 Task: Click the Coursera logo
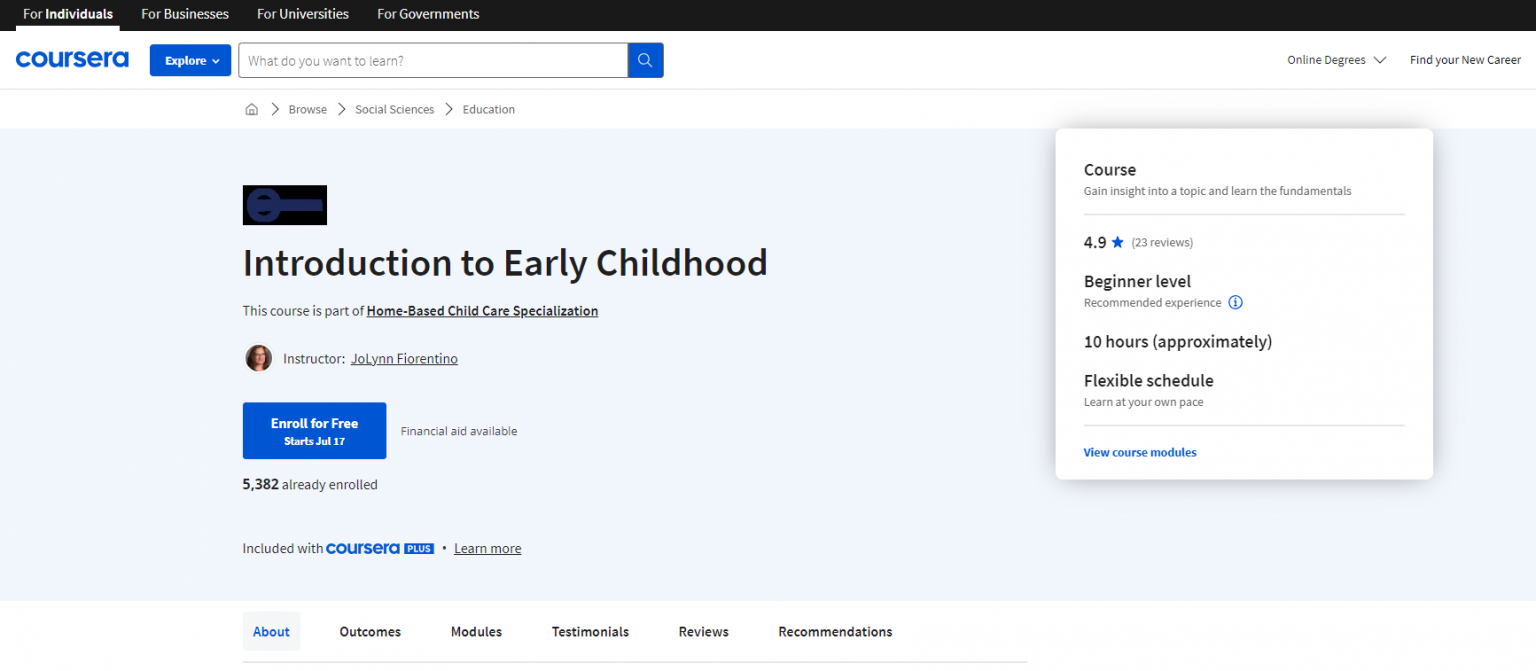pyautogui.click(x=72, y=59)
